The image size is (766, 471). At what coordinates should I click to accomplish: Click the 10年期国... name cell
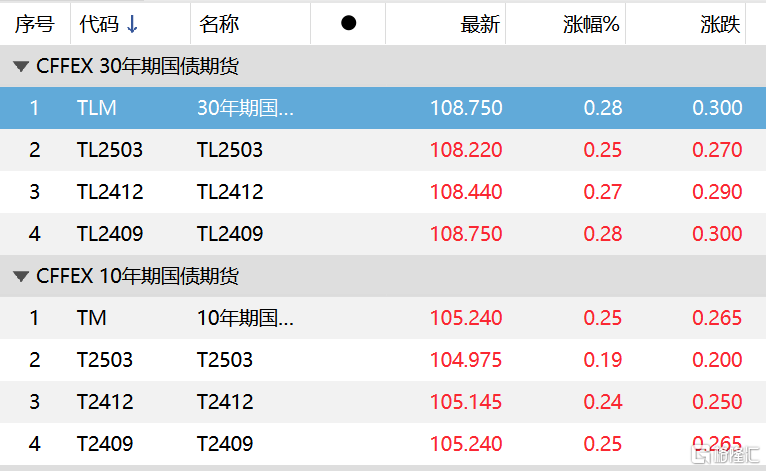point(245,318)
